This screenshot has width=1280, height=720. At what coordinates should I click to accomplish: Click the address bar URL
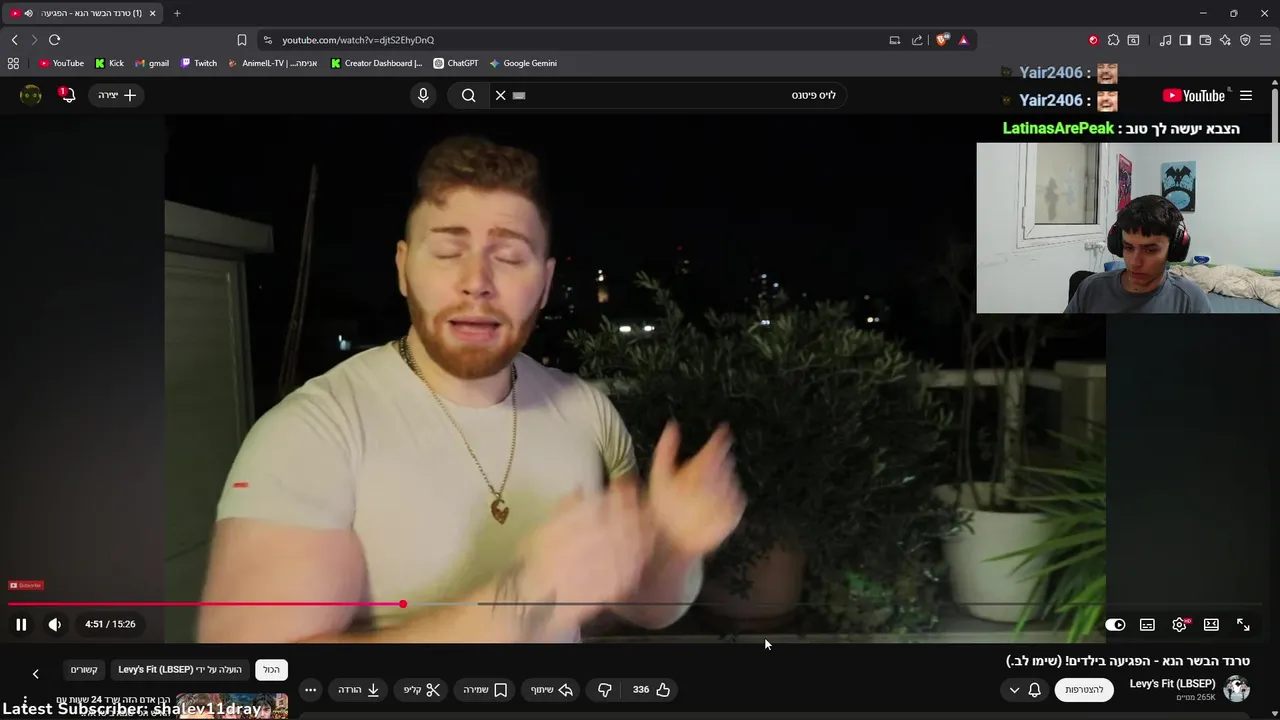358,40
